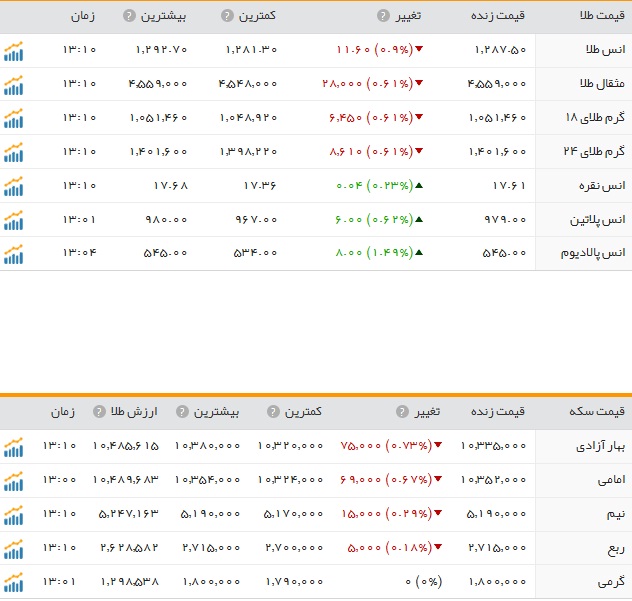Click the قیمت سکه column header
This screenshot has width=632, height=601.
click(x=597, y=411)
